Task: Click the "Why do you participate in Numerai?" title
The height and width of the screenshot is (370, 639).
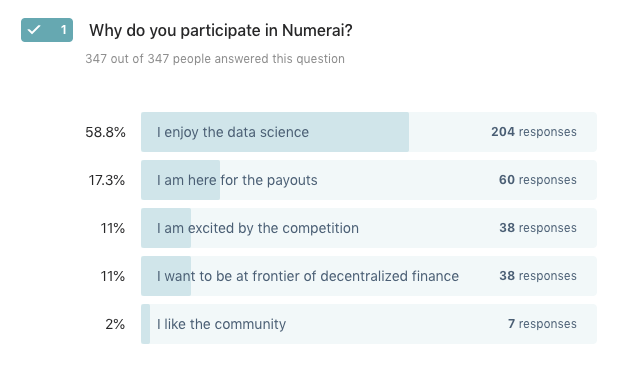Action: [x=221, y=31]
